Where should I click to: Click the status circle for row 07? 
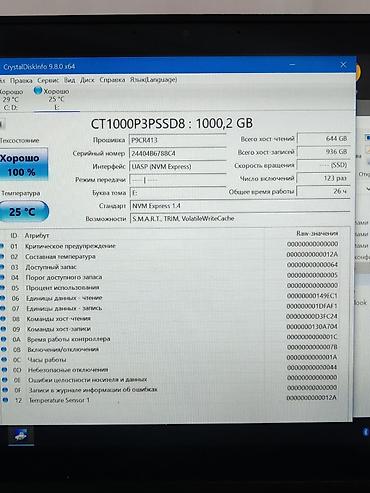pyautogui.click(x=2, y=308)
